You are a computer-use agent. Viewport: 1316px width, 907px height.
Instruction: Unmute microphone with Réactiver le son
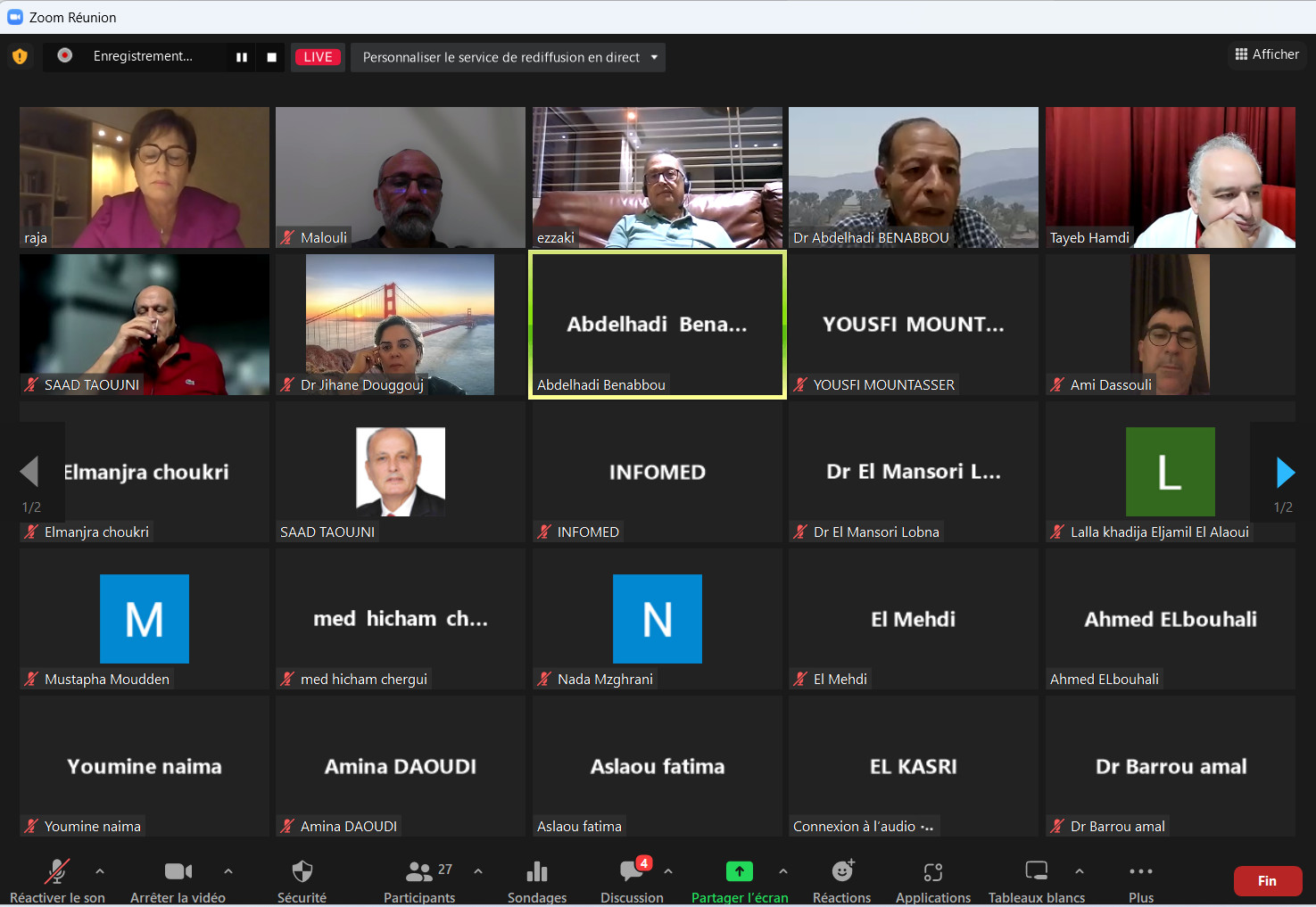pyautogui.click(x=57, y=872)
